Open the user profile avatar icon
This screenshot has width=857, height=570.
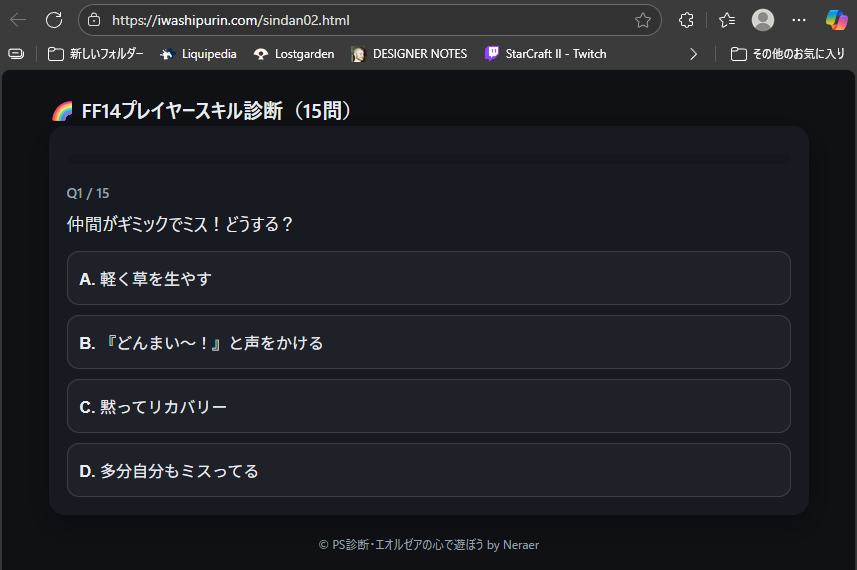[x=763, y=20]
